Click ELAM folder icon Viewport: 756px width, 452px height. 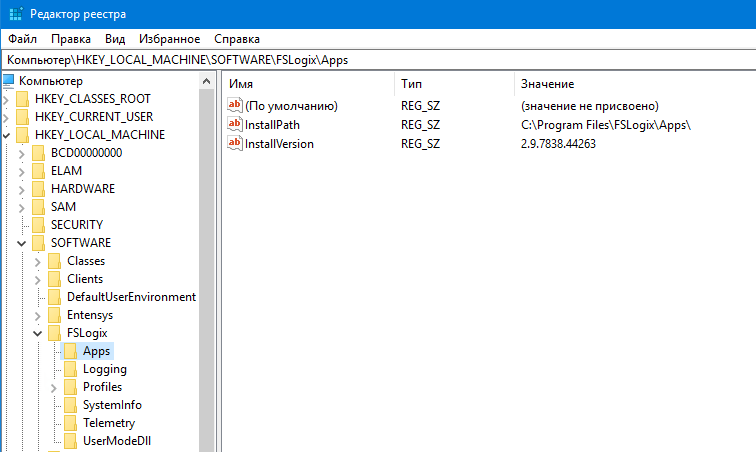[x=38, y=171]
